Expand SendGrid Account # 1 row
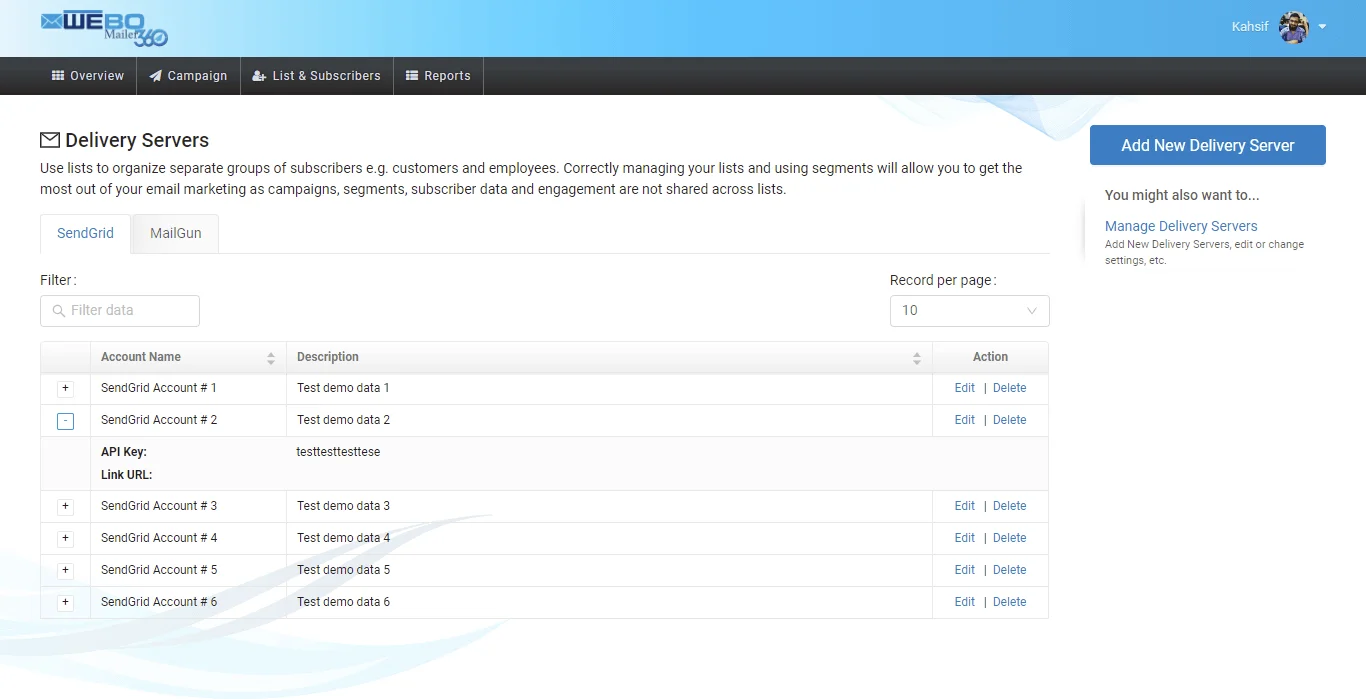1366x699 pixels. pyautogui.click(x=66, y=389)
